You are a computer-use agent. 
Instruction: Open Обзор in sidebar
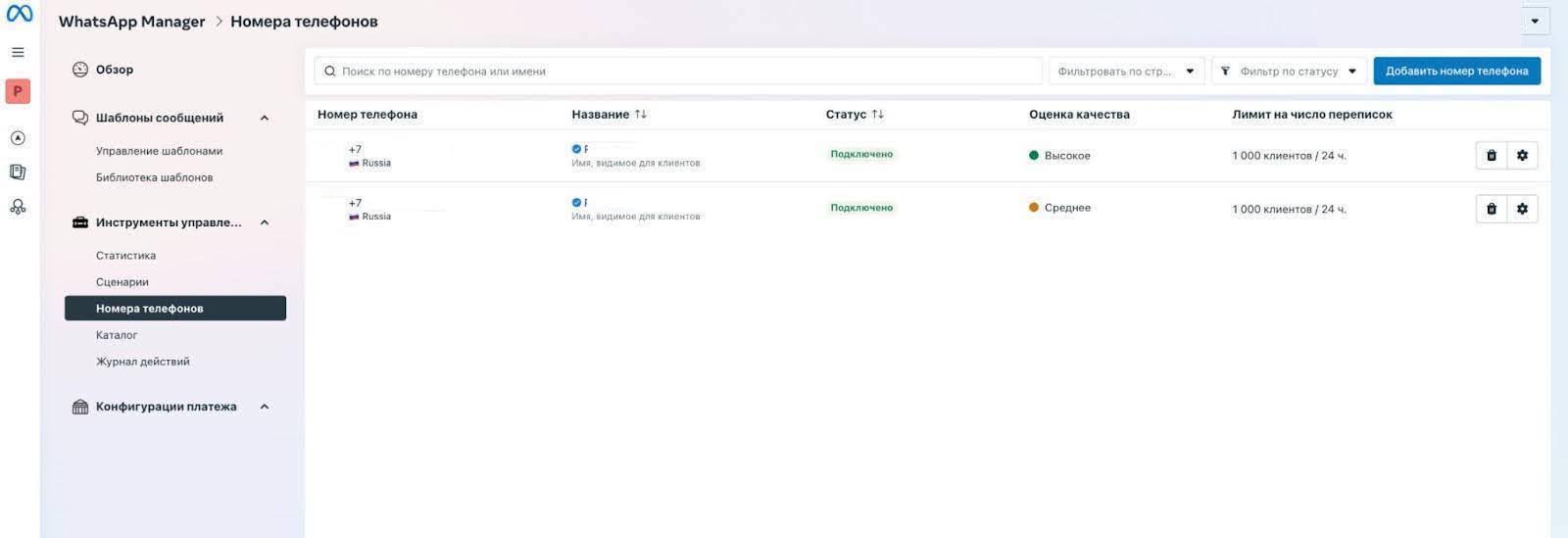click(x=115, y=70)
